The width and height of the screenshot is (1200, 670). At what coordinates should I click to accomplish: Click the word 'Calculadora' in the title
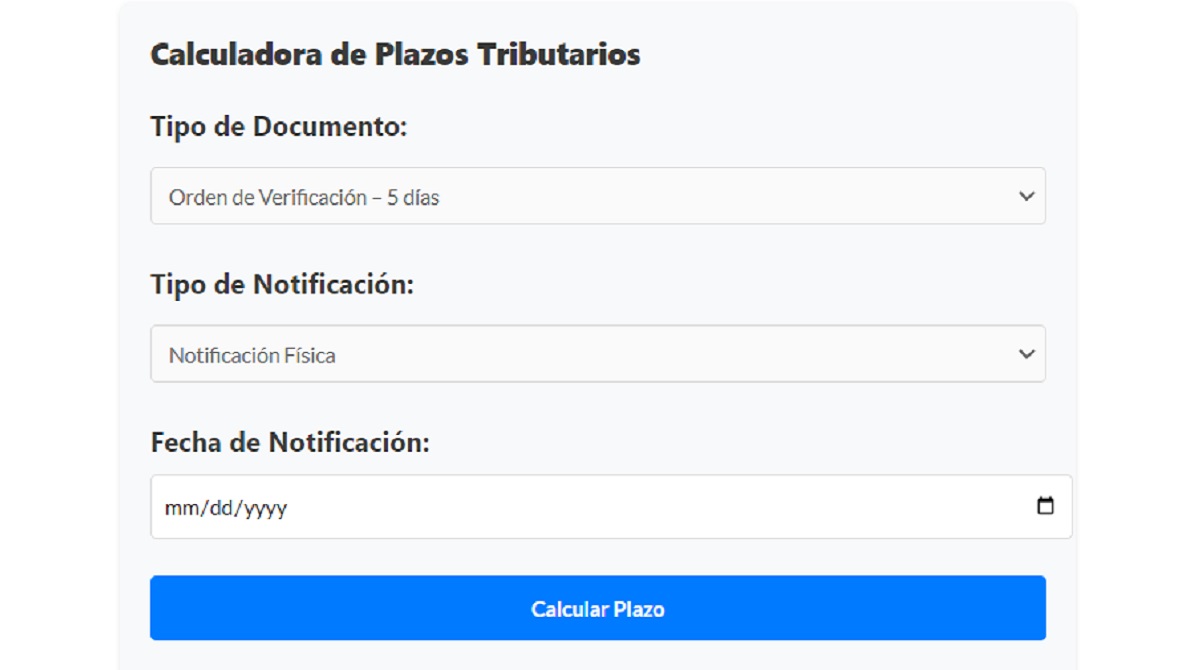(x=236, y=54)
